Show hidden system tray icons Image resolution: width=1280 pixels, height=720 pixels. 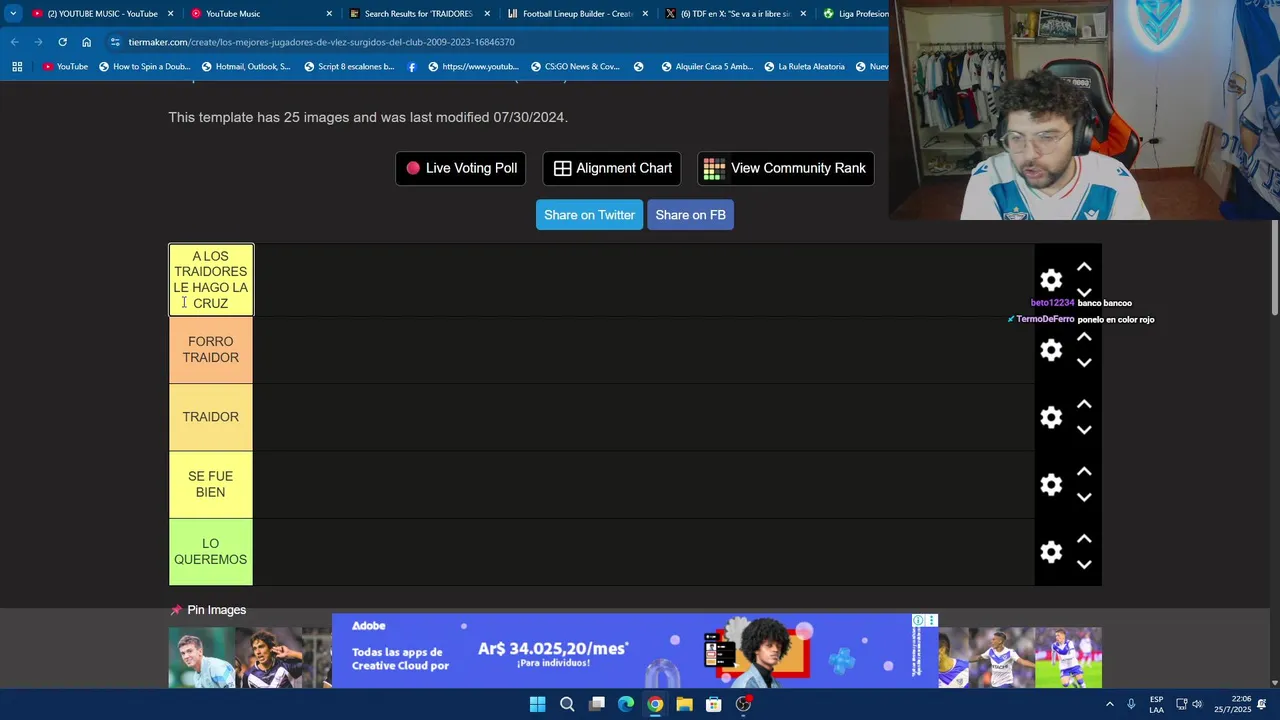1108,704
